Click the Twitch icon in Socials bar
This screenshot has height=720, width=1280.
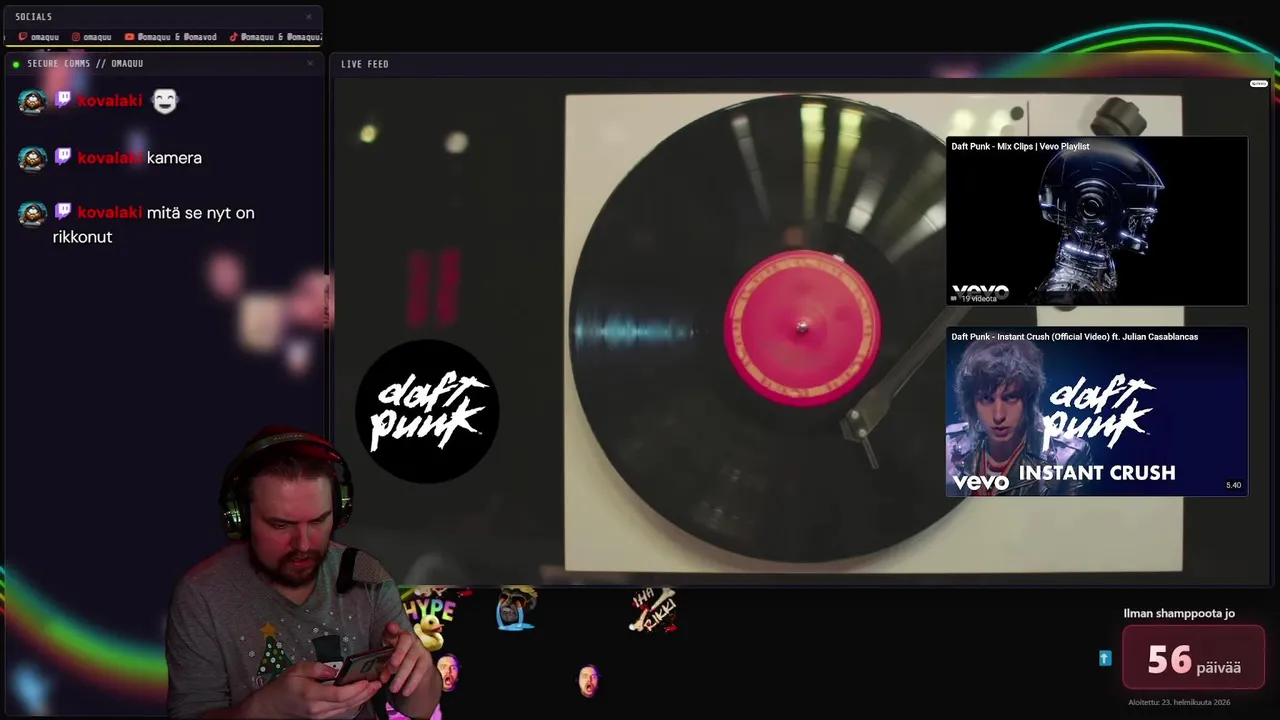[22, 37]
